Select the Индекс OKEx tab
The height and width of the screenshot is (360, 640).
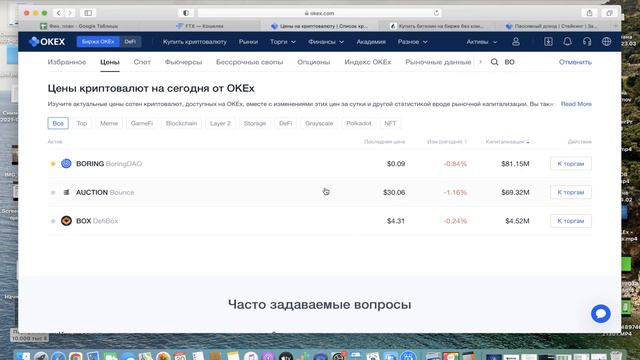(x=367, y=62)
